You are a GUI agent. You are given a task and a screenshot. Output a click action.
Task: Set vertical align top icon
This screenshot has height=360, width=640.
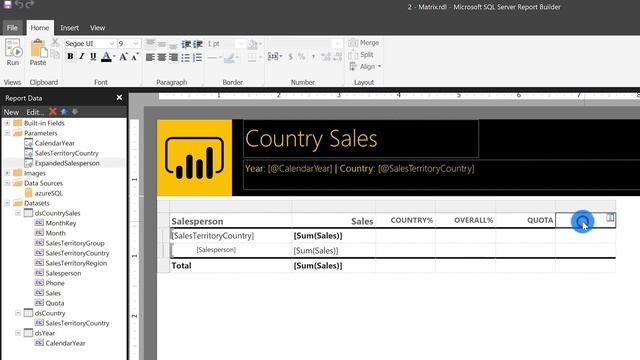[150, 43]
